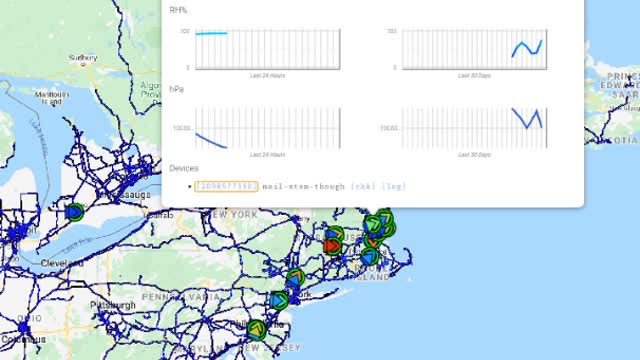This screenshot has height=360, width=640.
Task: Click the Cleveland map label
Action: point(62,263)
